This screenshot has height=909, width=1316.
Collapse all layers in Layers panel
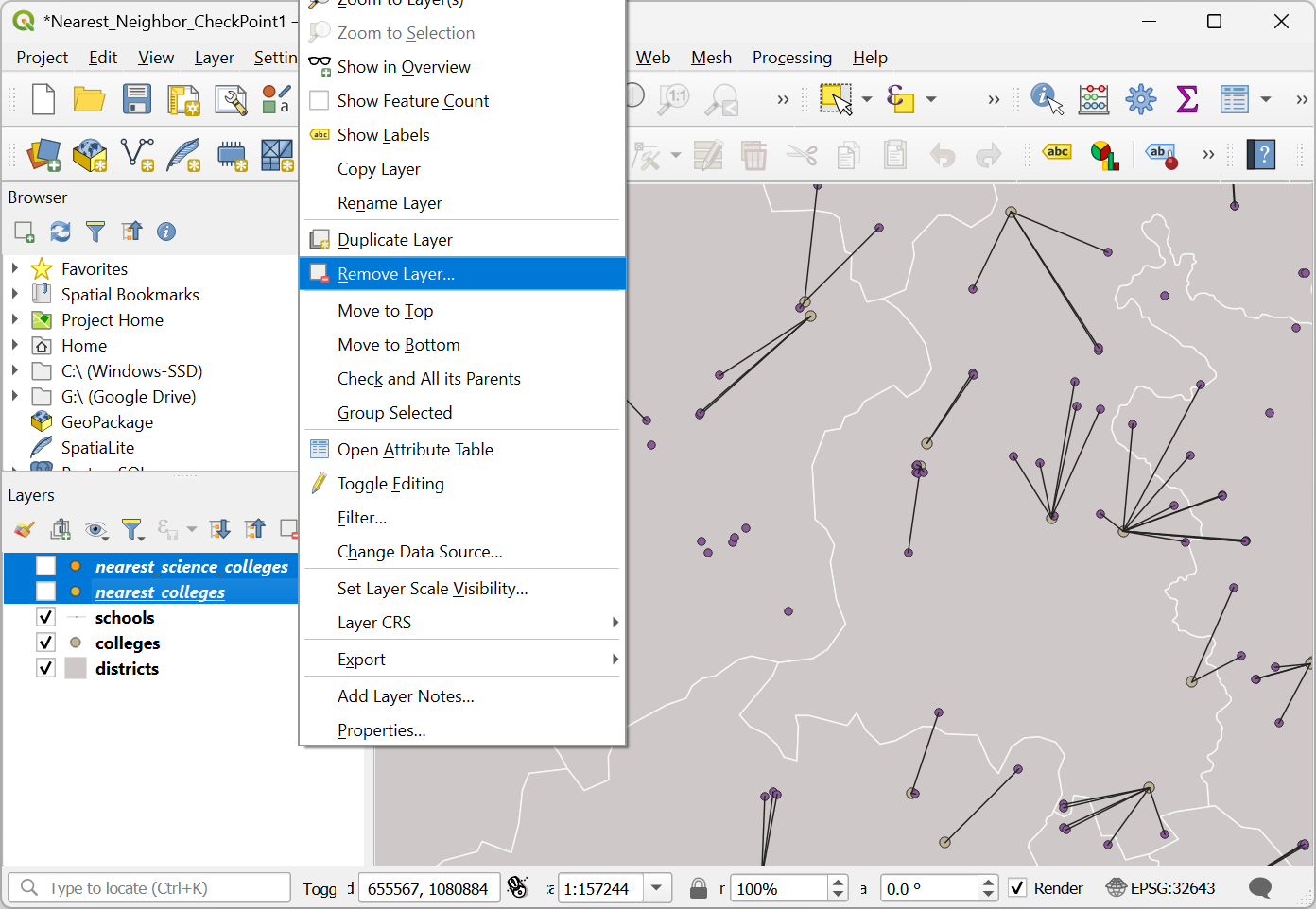pyautogui.click(x=254, y=529)
